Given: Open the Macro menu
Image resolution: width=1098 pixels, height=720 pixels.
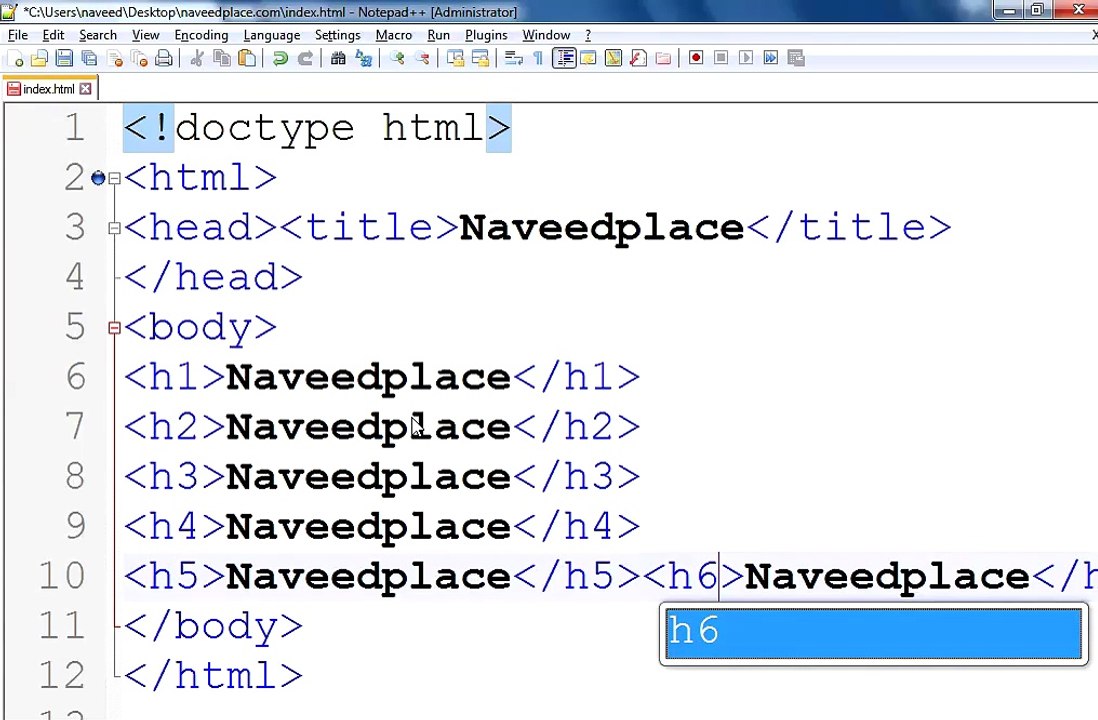Looking at the screenshot, I should (394, 35).
